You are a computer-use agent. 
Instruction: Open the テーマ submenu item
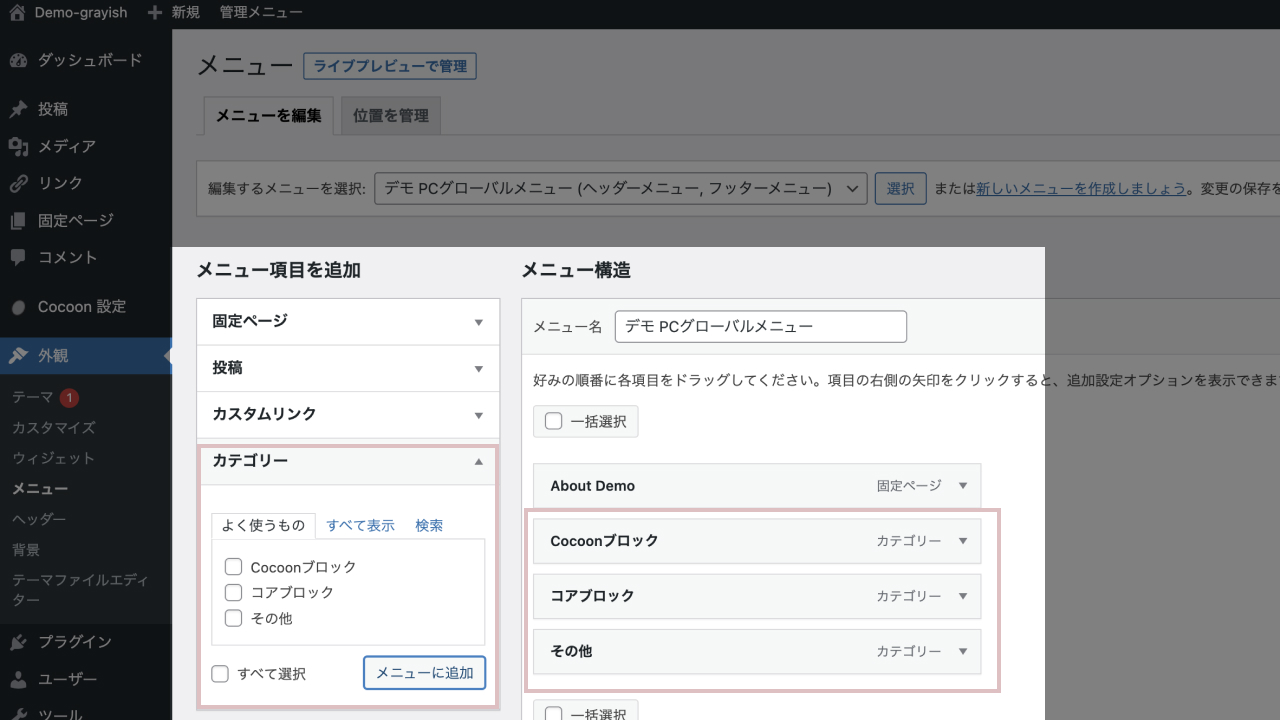[x=33, y=397]
